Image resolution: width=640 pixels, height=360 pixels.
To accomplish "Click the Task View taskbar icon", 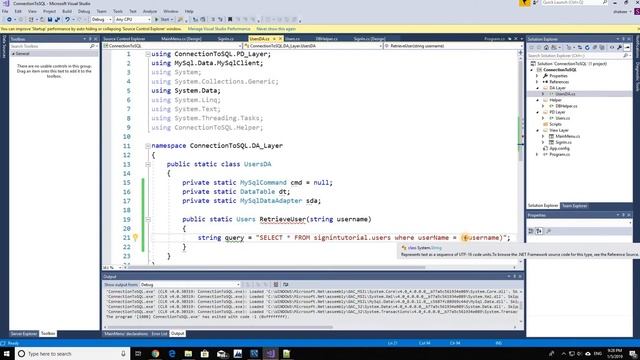I will click(x=138, y=353).
